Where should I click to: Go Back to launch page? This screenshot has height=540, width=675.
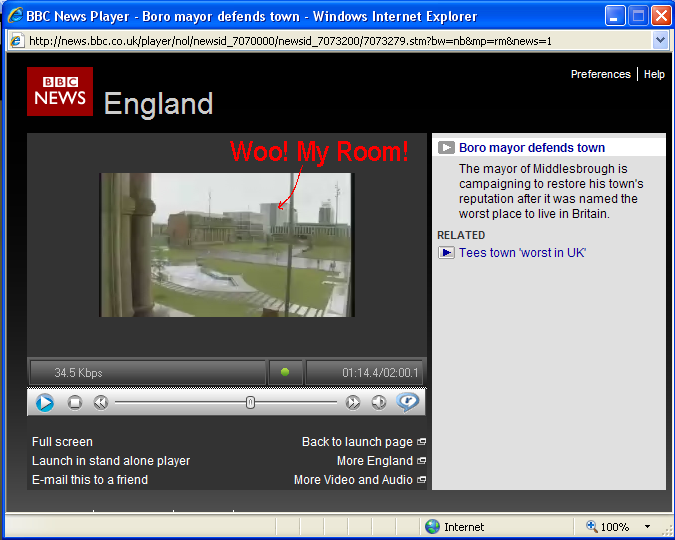tap(357, 442)
